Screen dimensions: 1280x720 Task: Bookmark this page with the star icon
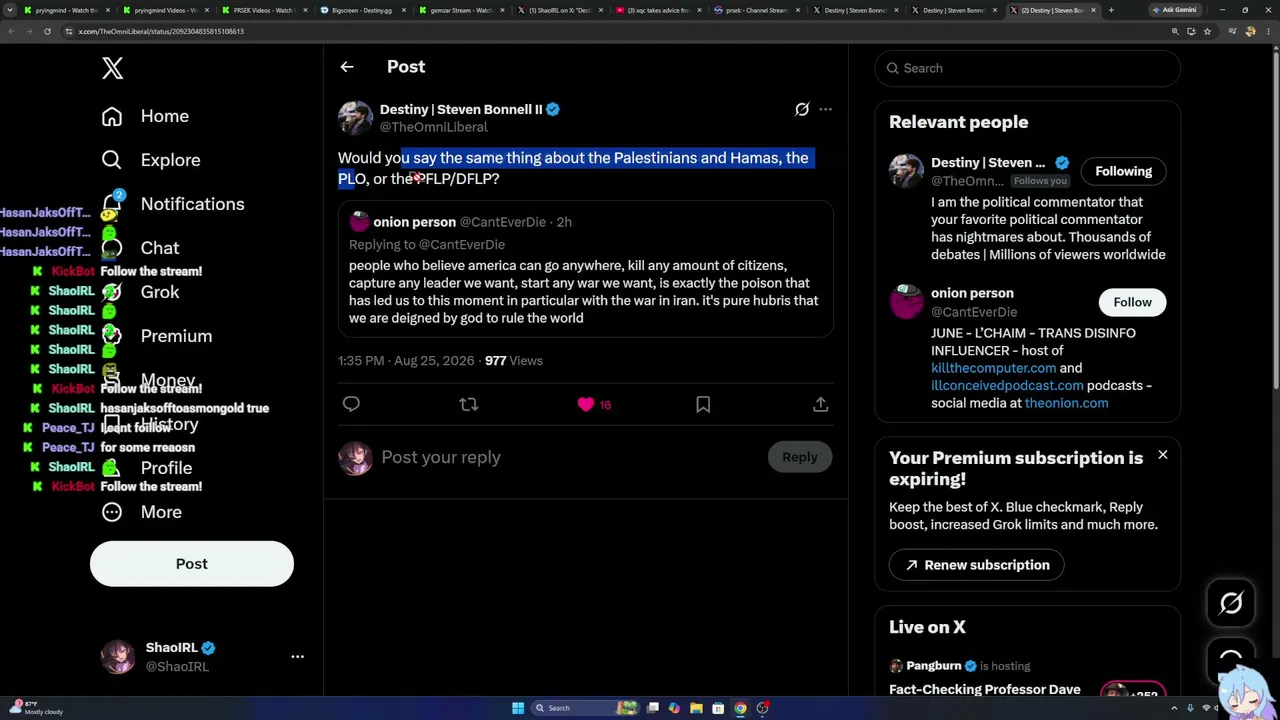tap(1207, 31)
